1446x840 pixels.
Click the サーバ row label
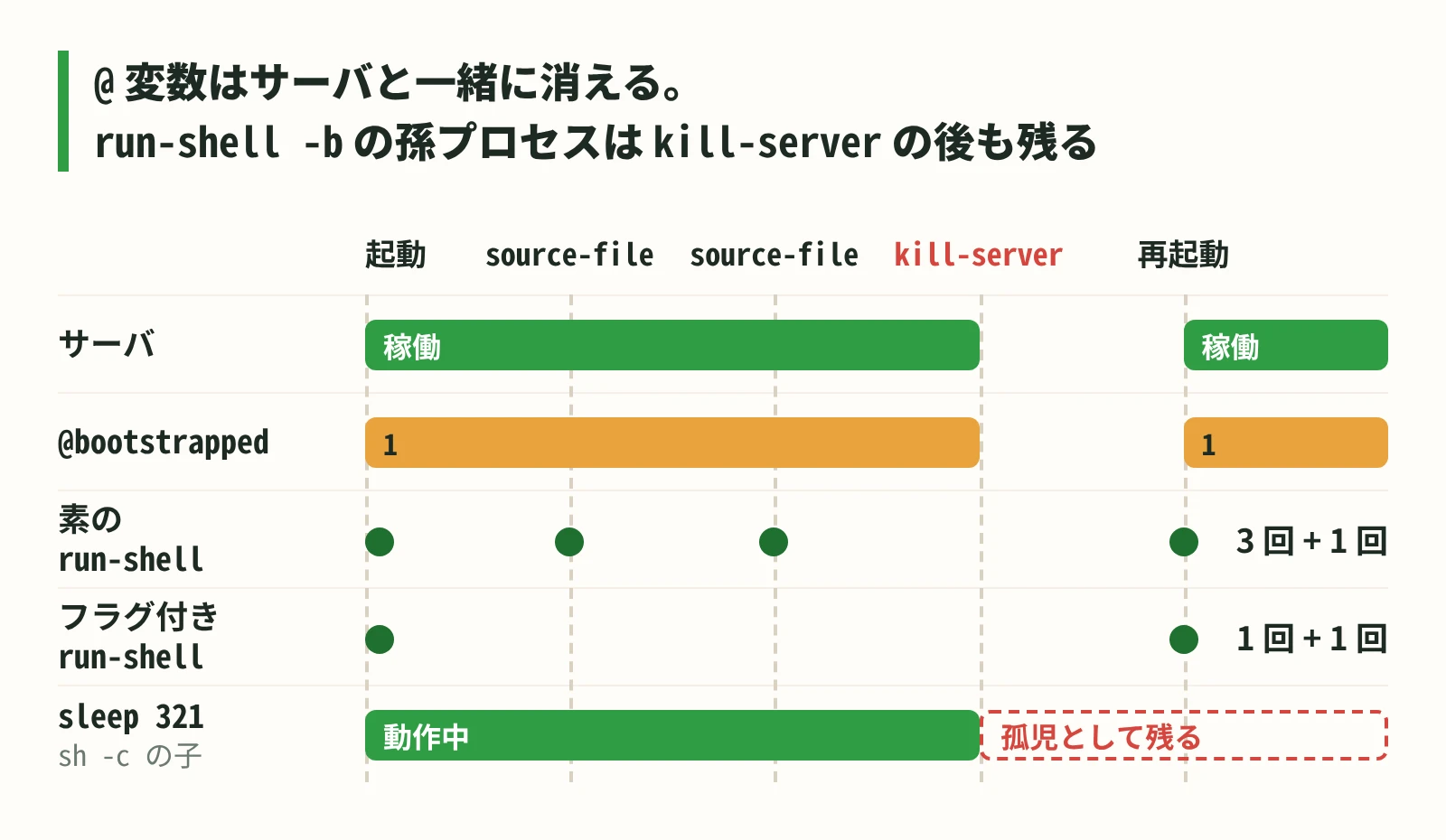coord(107,344)
